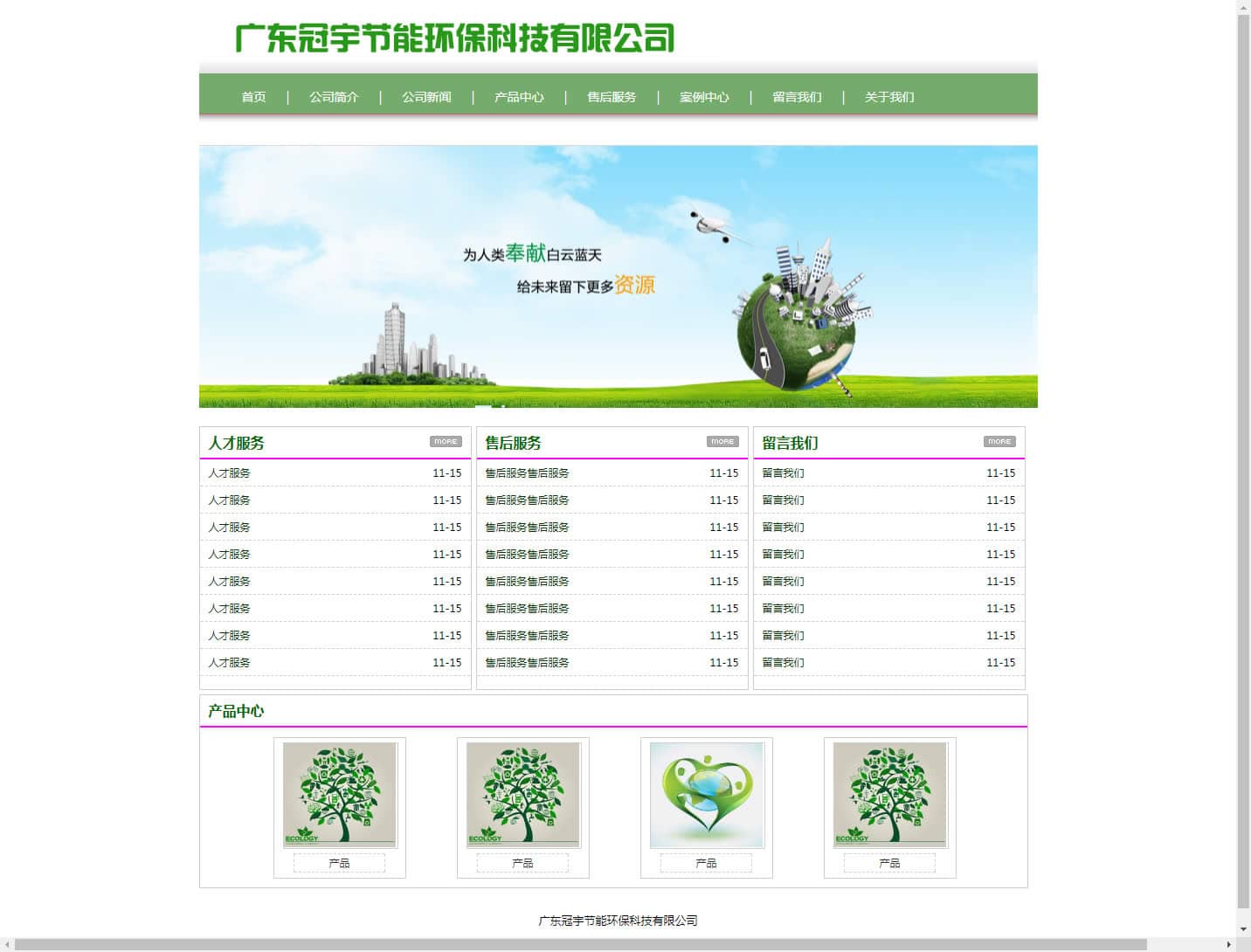The image size is (1251, 952).
Task: Open the first ecology tree product thumbnail
Action: (340, 795)
